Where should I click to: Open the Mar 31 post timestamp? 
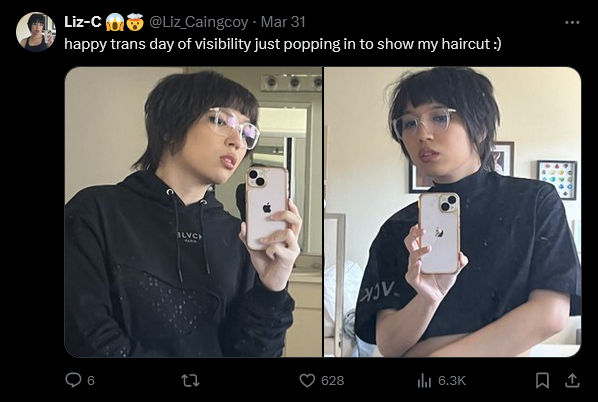tap(283, 22)
